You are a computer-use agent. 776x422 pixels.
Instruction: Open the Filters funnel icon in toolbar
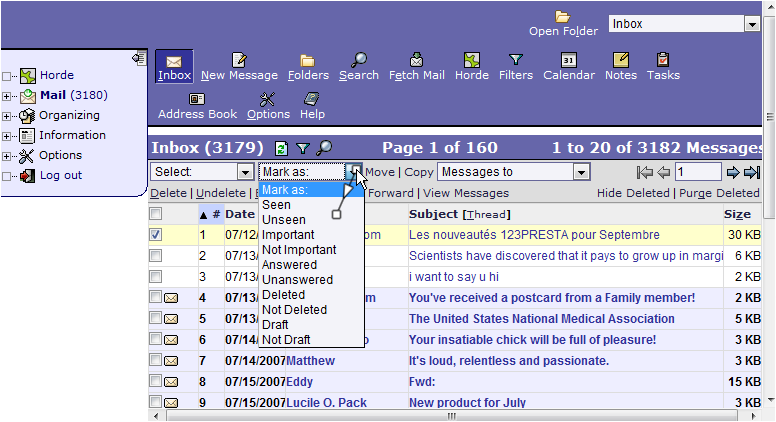[x=515, y=61]
